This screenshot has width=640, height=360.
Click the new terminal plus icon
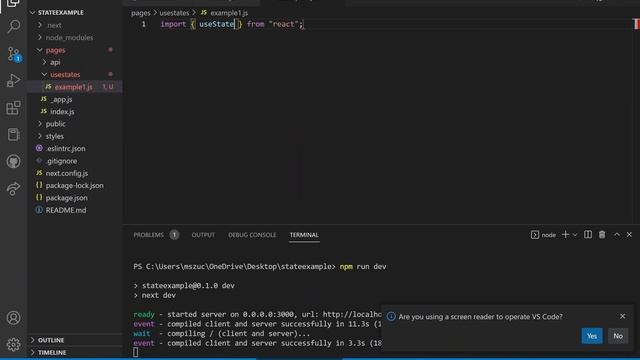pos(565,234)
